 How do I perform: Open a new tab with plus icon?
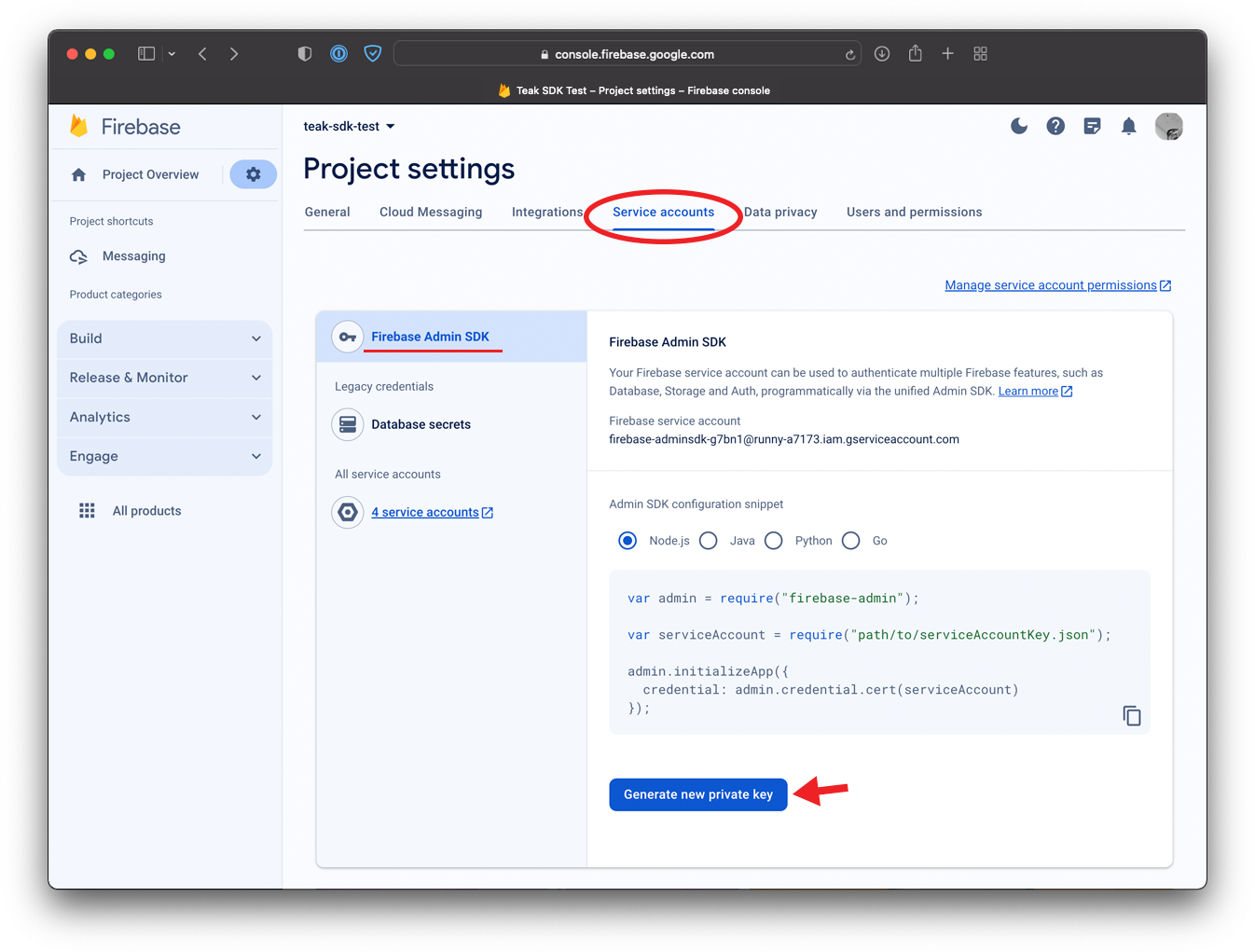(947, 53)
